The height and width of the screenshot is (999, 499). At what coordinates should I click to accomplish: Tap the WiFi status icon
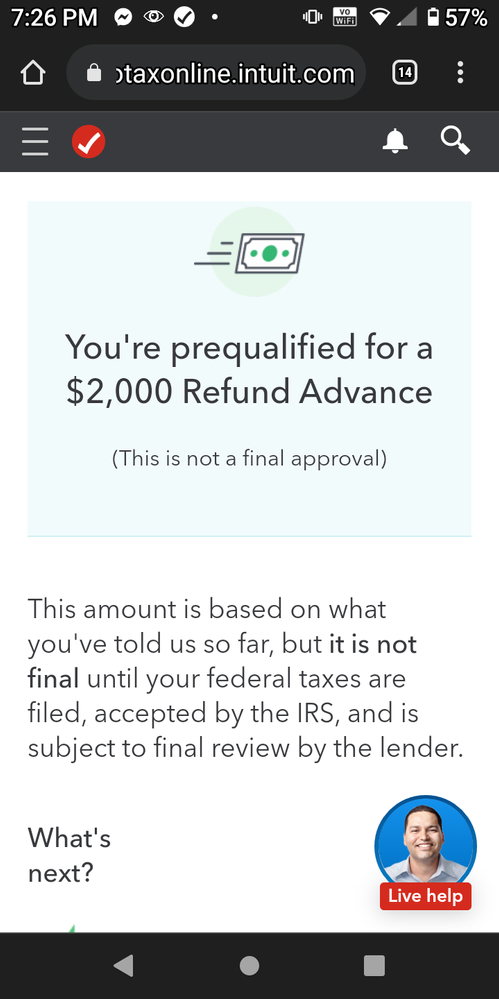click(379, 18)
